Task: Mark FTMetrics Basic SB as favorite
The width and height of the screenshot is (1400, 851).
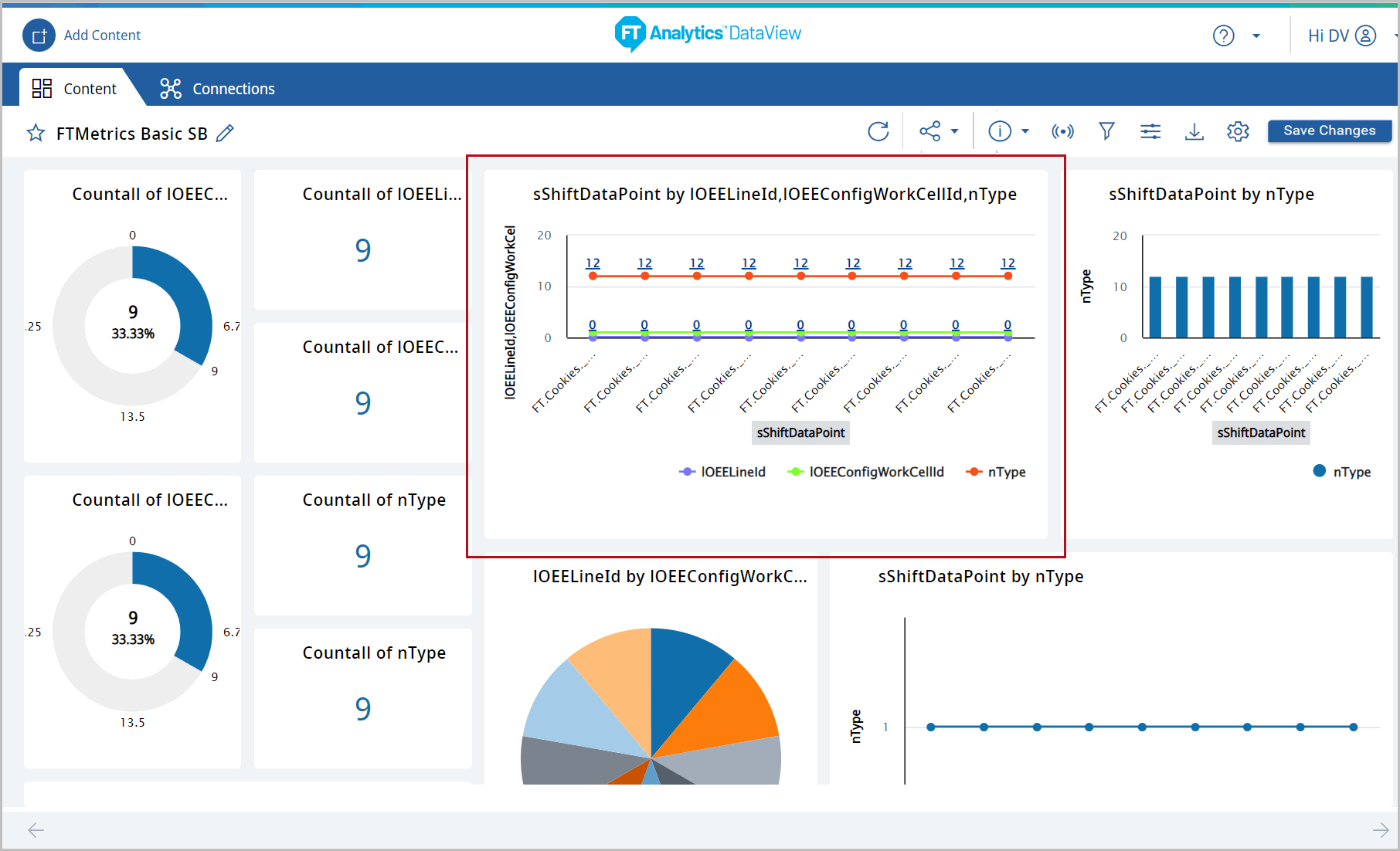Action: coord(36,134)
